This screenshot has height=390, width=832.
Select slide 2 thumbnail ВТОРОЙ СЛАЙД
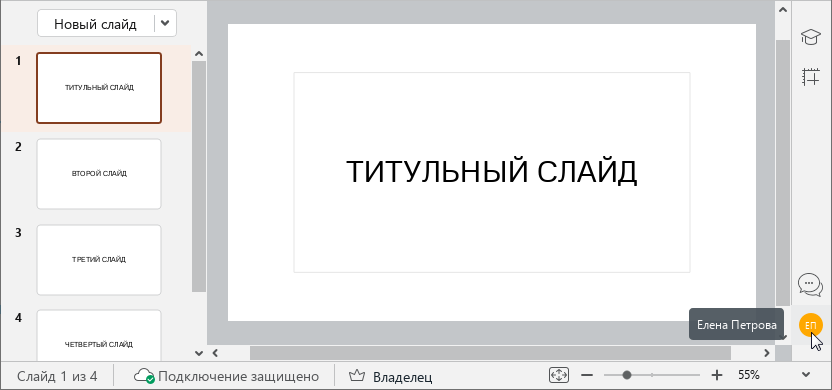click(99, 174)
